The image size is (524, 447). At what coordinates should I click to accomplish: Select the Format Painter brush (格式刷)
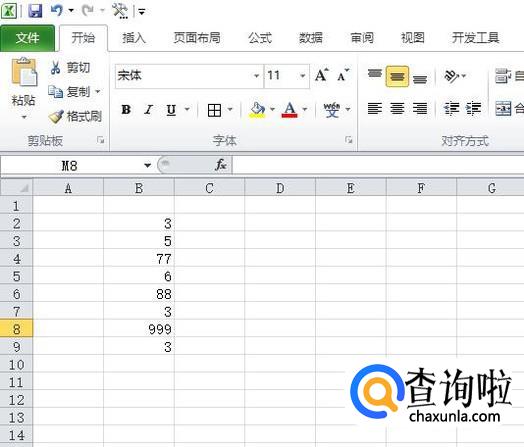tap(56, 117)
